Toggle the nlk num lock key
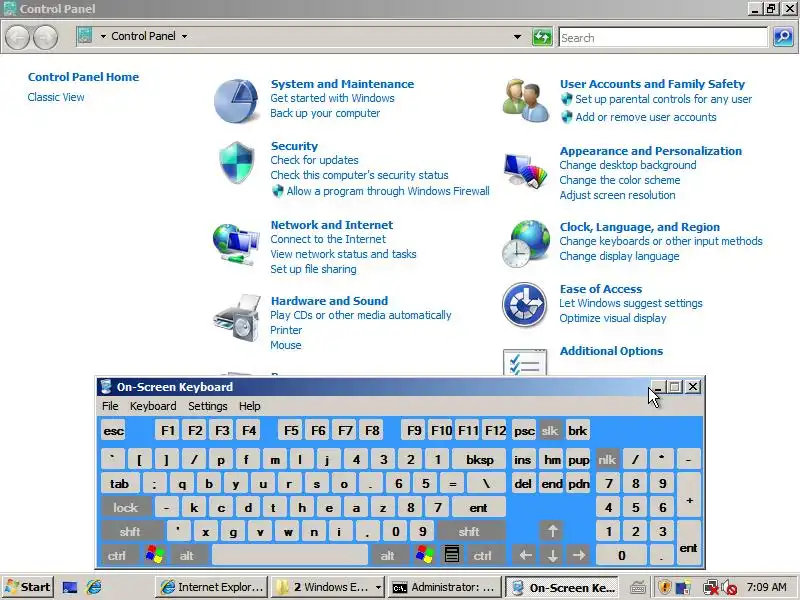Image resolution: width=800 pixels, height=600 pixels. pos(607,460)
